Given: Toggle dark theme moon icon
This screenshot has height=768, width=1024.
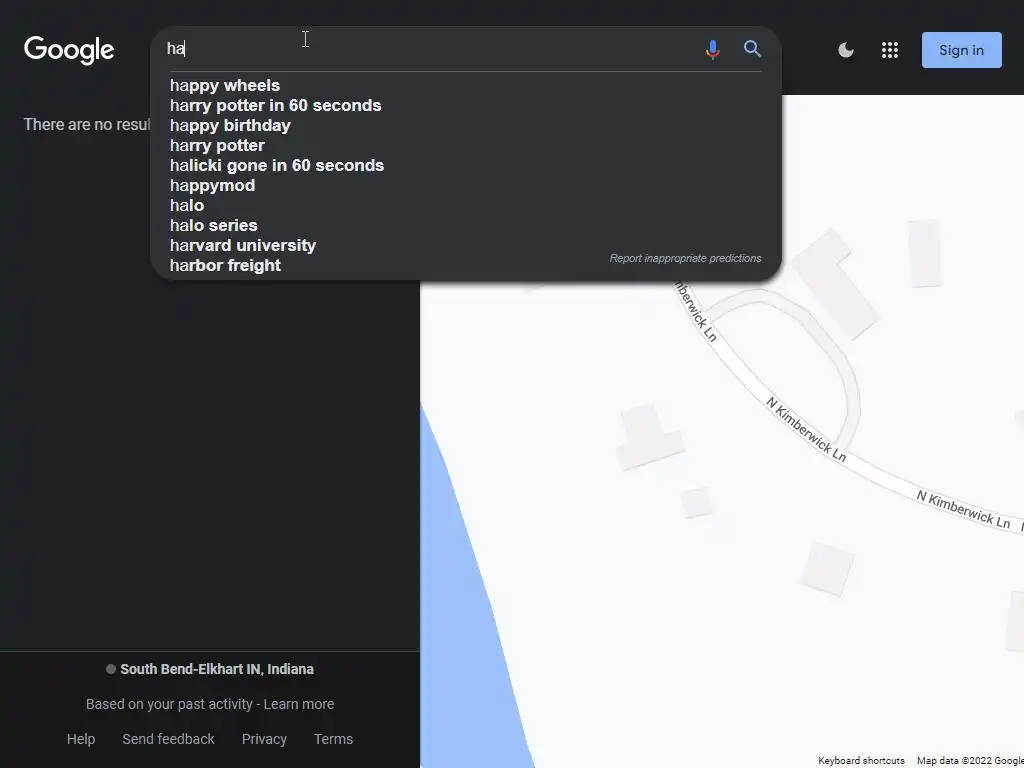Looking at the screenshot, I should click(x=846, y=50).
